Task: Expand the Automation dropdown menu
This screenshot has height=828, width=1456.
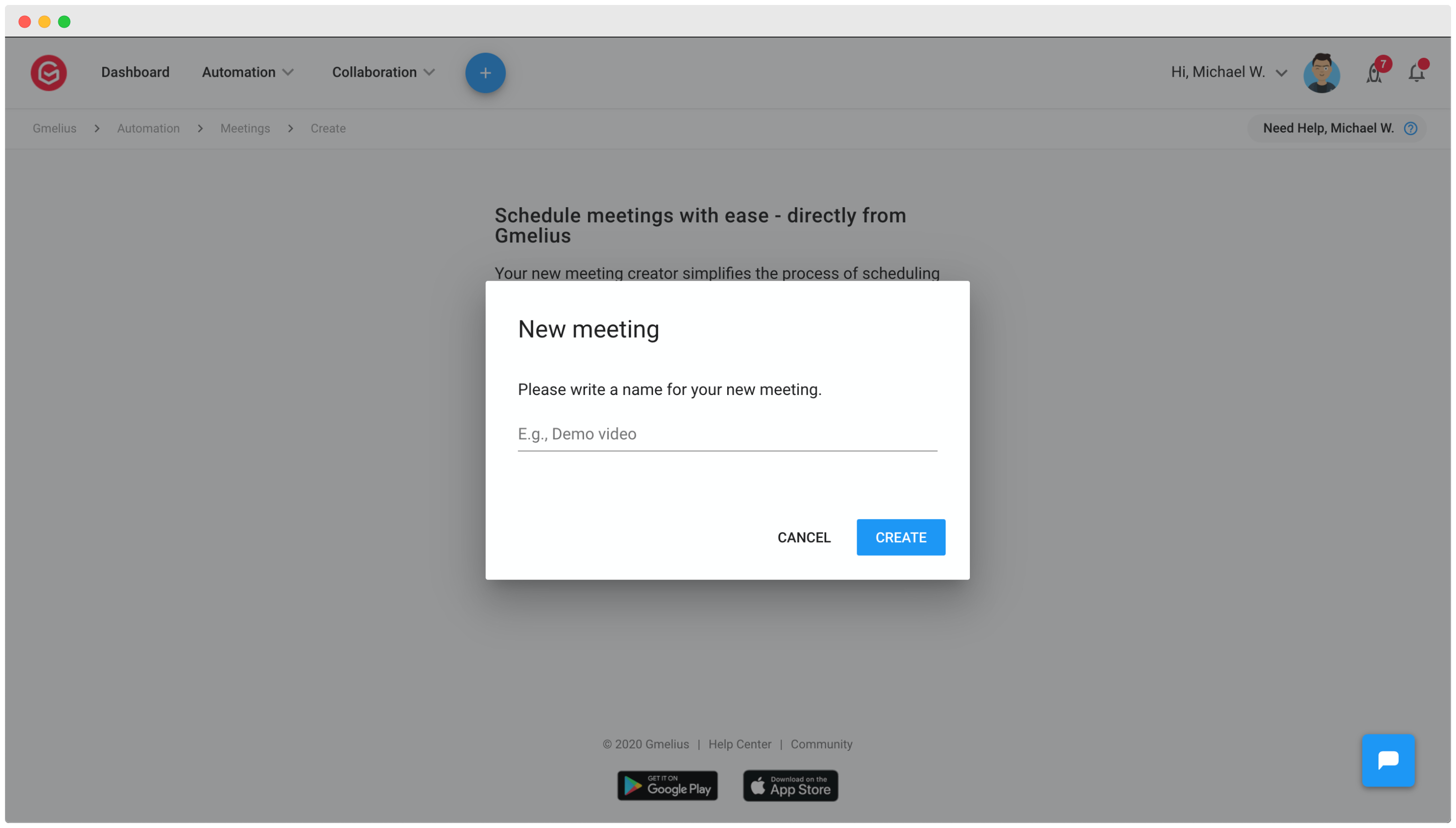Action: (248, 72)
